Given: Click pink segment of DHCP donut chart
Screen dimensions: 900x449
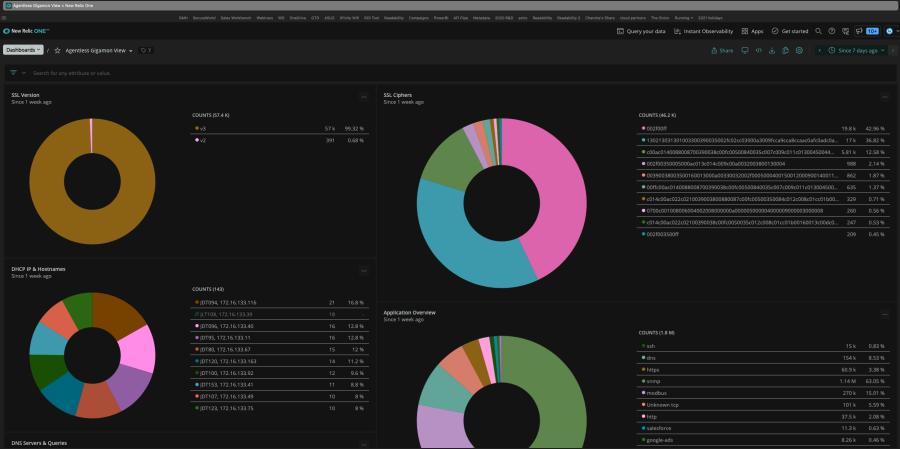Looking at the screenshot, I should [139, 347].
